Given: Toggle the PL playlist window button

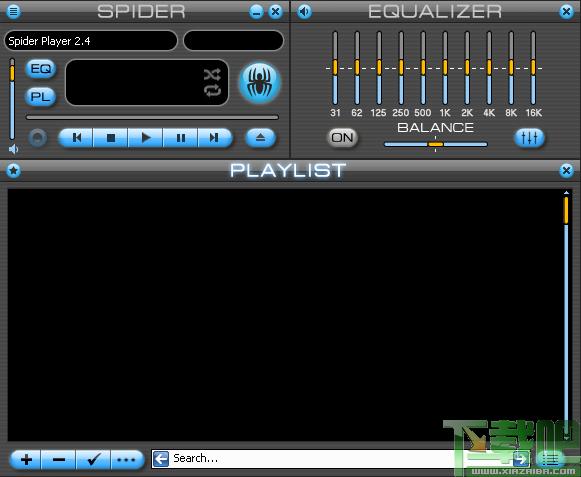Looking at the screenshot, I should click(40, 97).
